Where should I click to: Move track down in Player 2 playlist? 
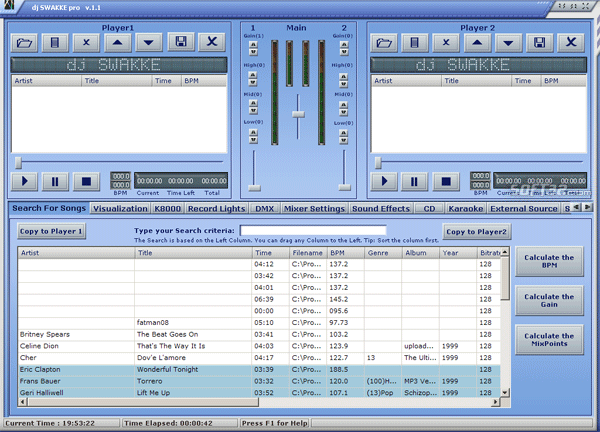pyautogui.click(x=508, y=42)
